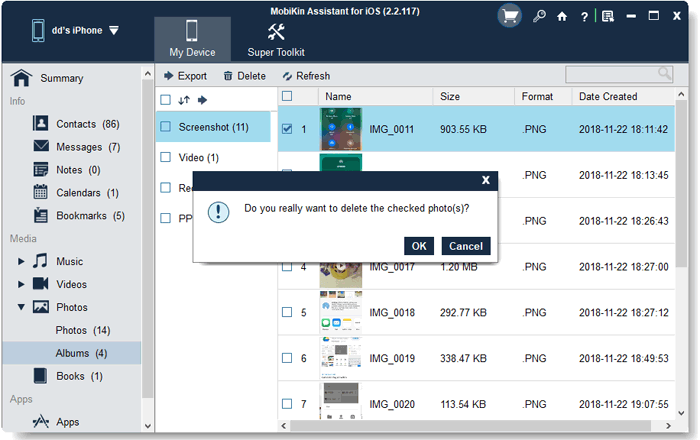Click the key registration icon
Viewport: 700px width, 440px height.
coord(539,17)
